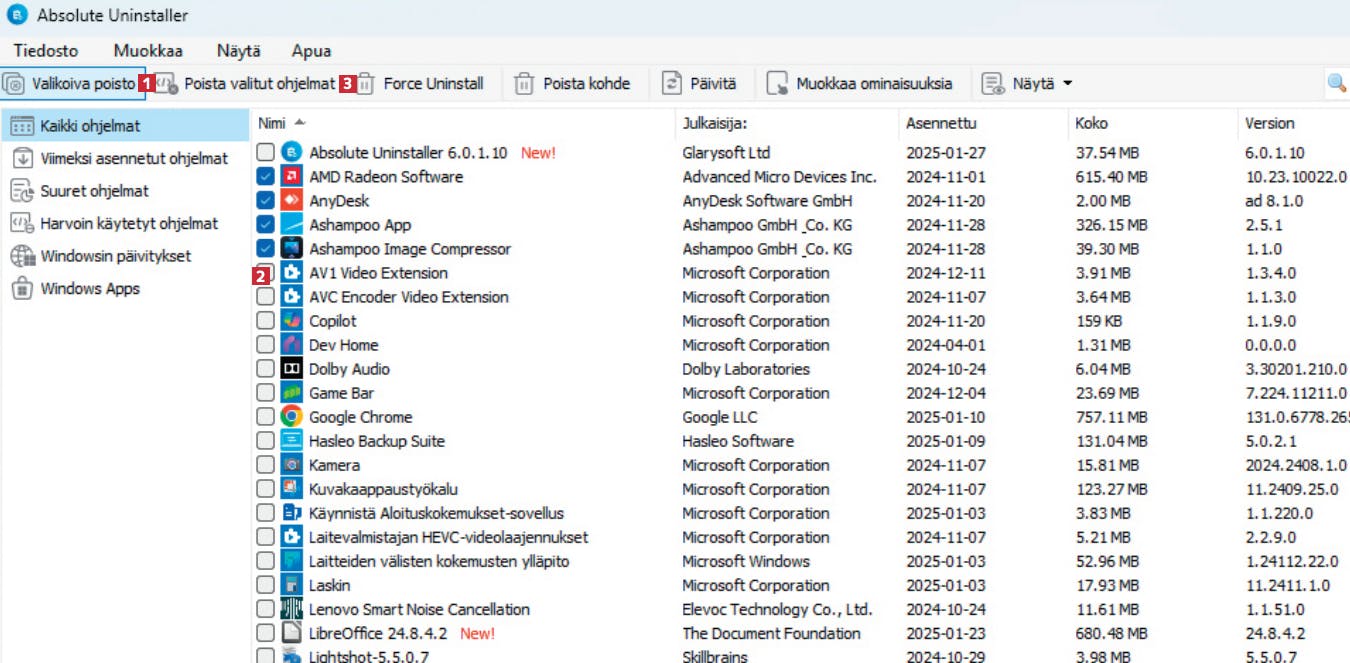Sort list by Nimi column header
1350x663 pixels.
(271, 123)
